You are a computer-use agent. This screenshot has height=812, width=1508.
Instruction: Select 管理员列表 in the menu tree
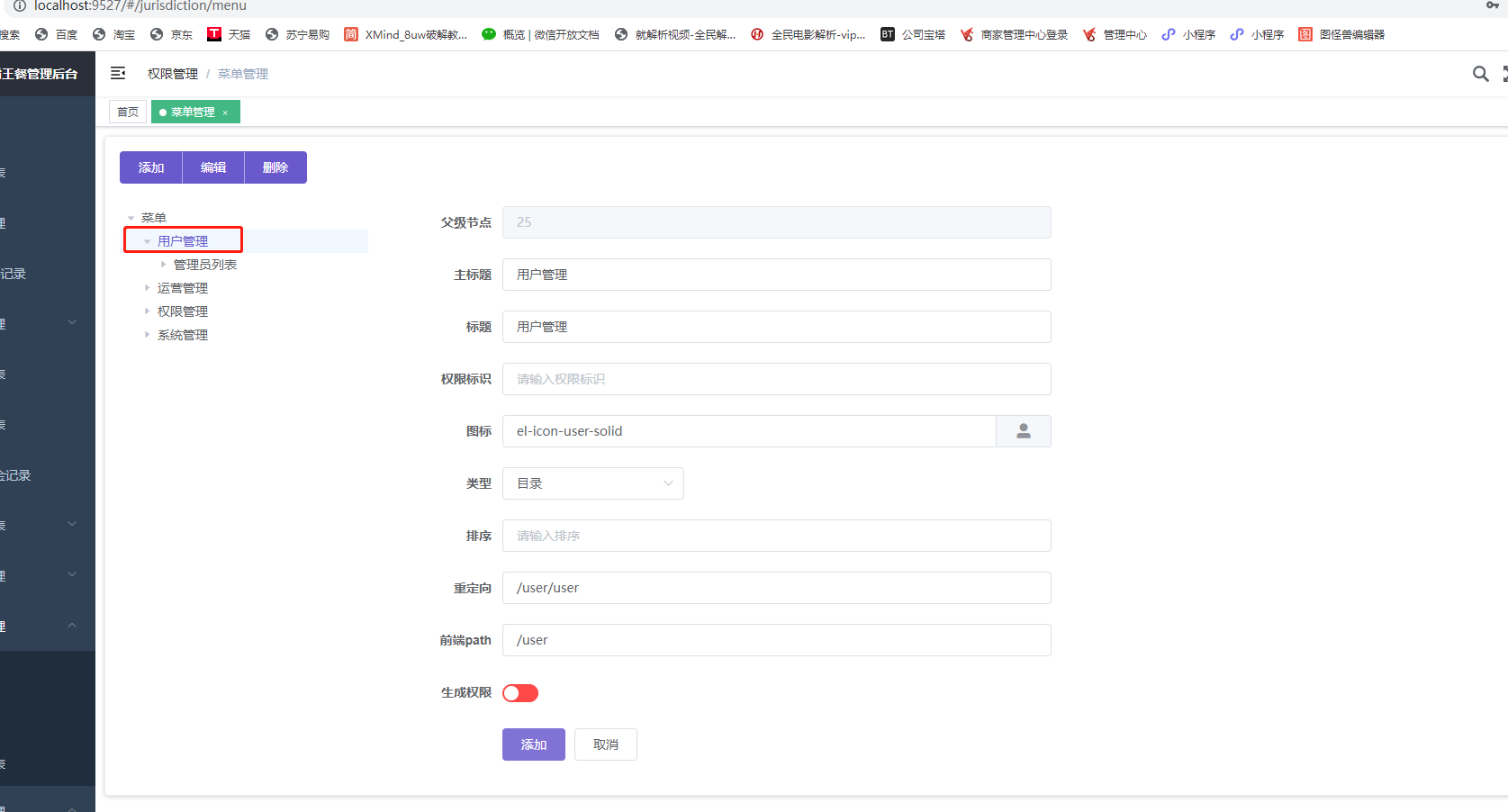(x=205, y=265)
